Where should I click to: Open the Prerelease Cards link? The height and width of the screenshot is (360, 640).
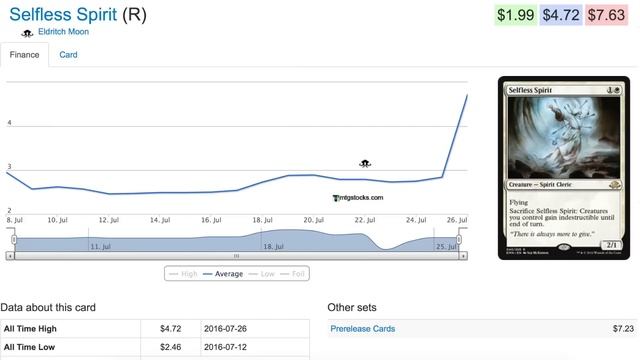point(362,329)
